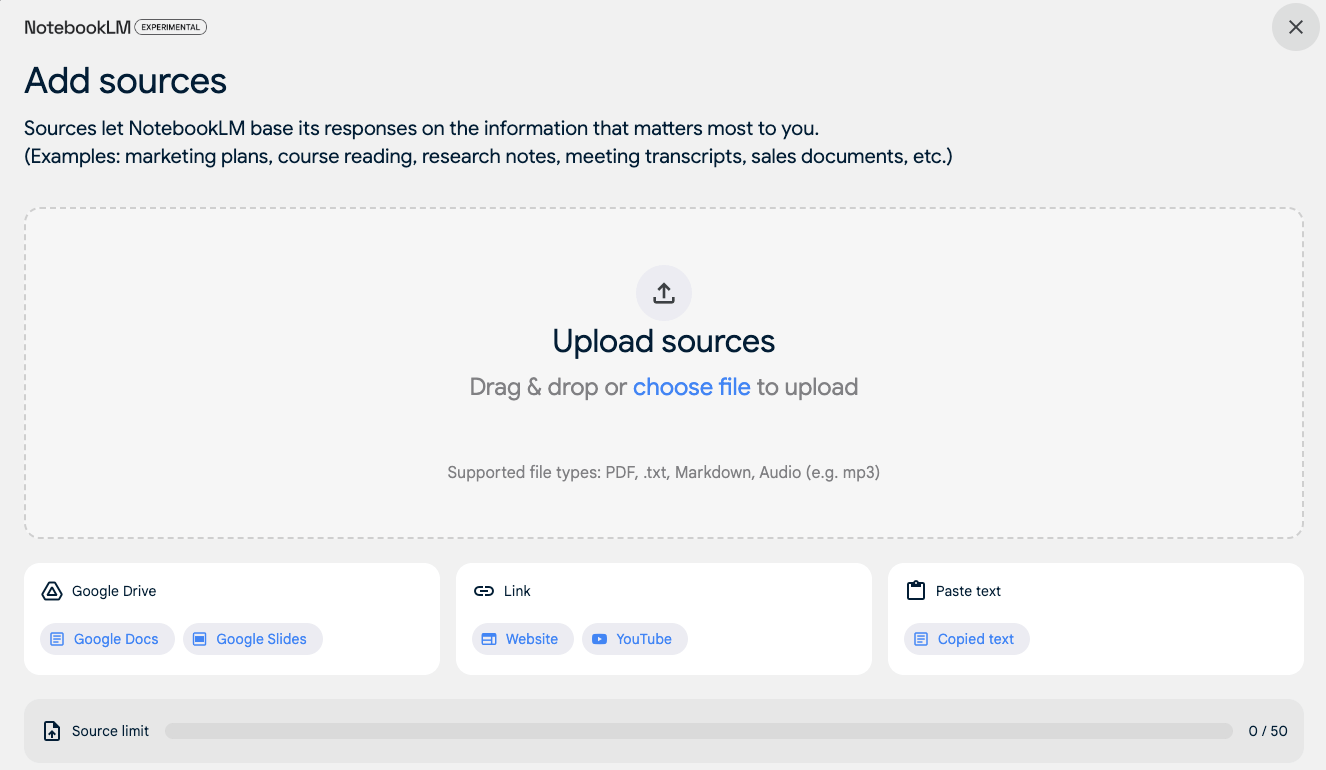
Task: Click the Google Drive triangle icon
Action: pos(52,591)
